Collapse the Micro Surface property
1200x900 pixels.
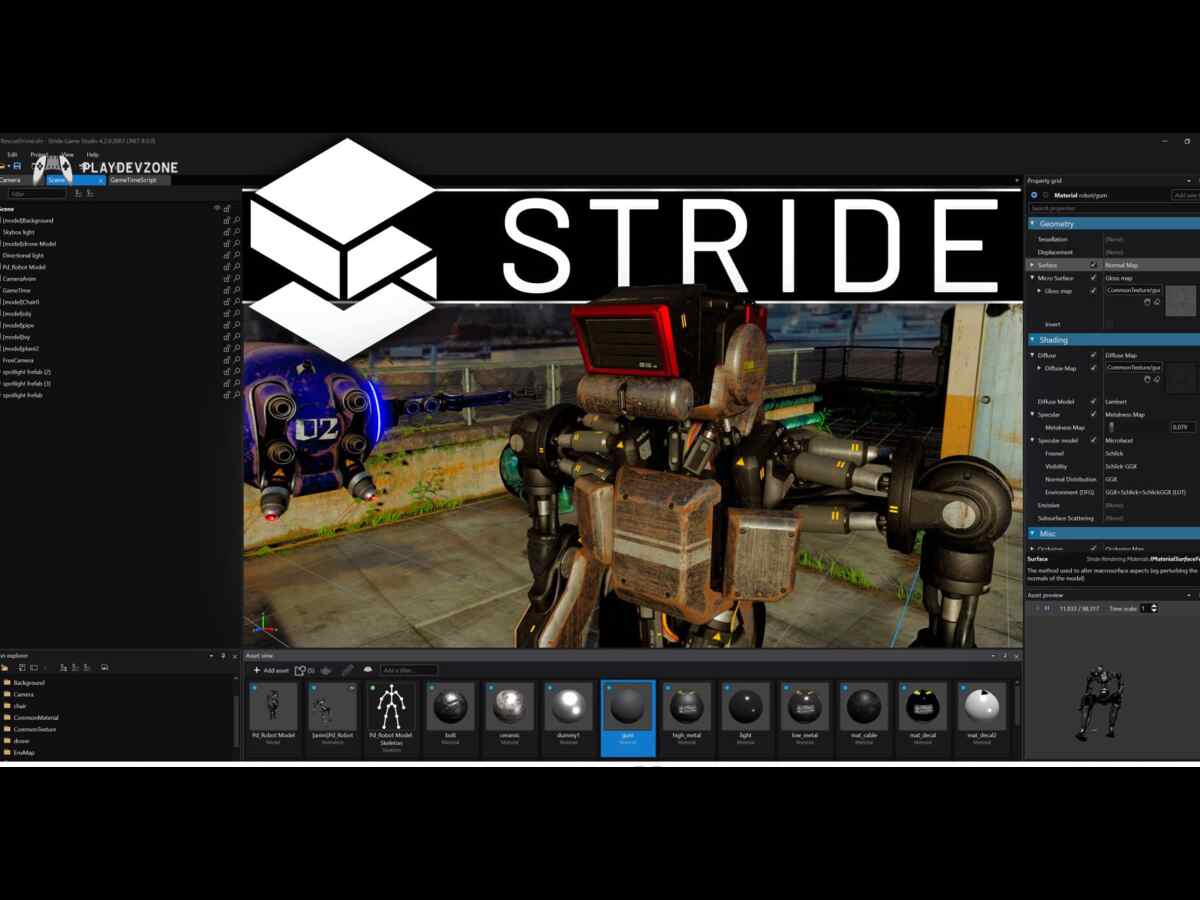click(1032, 278)
